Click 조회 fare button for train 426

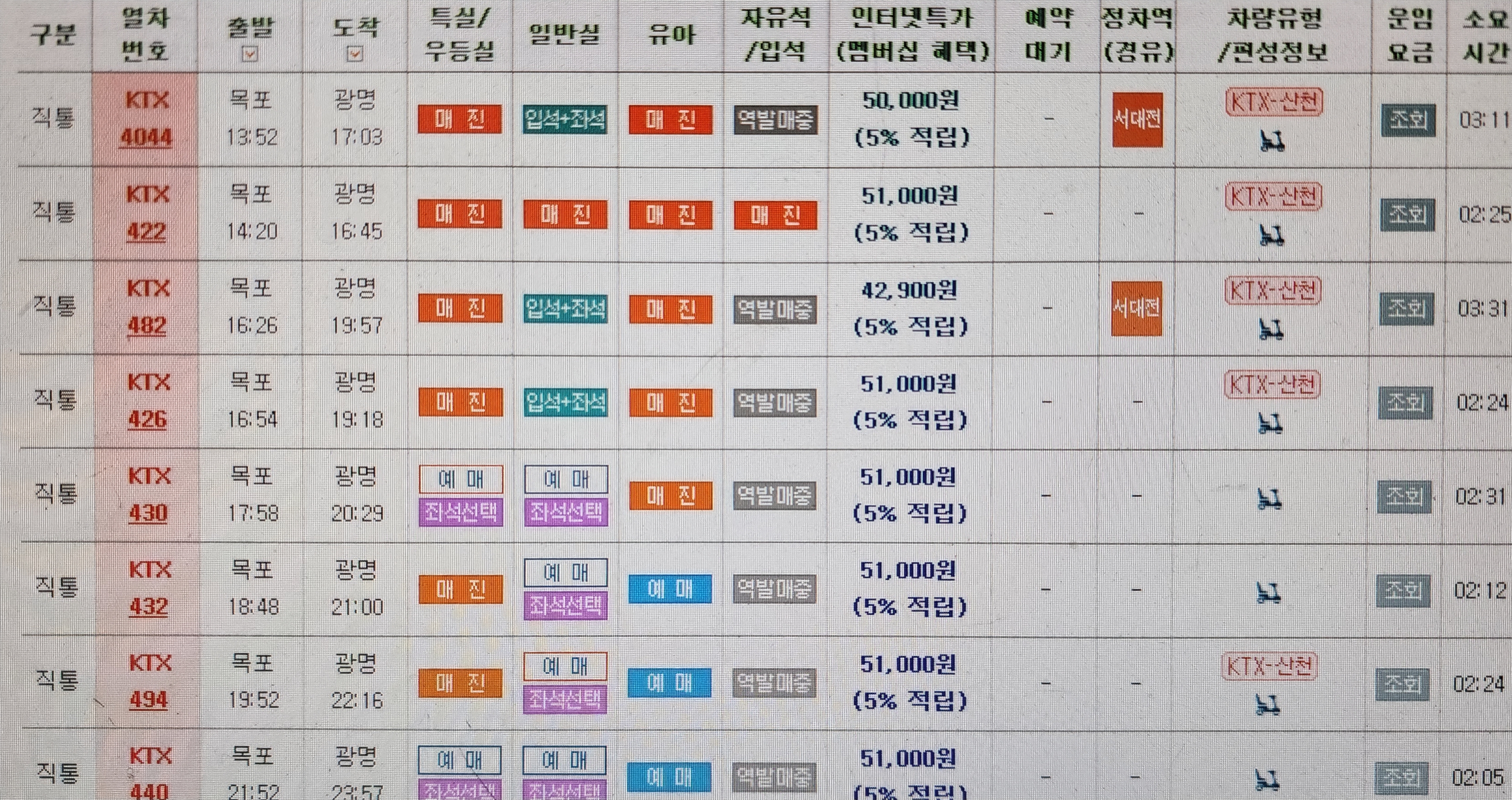(1406, 402)
